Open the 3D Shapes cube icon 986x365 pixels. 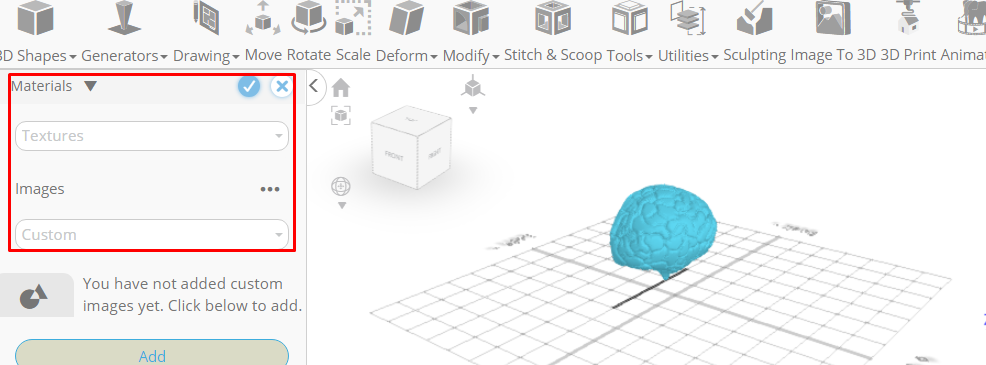click(36, 18)
